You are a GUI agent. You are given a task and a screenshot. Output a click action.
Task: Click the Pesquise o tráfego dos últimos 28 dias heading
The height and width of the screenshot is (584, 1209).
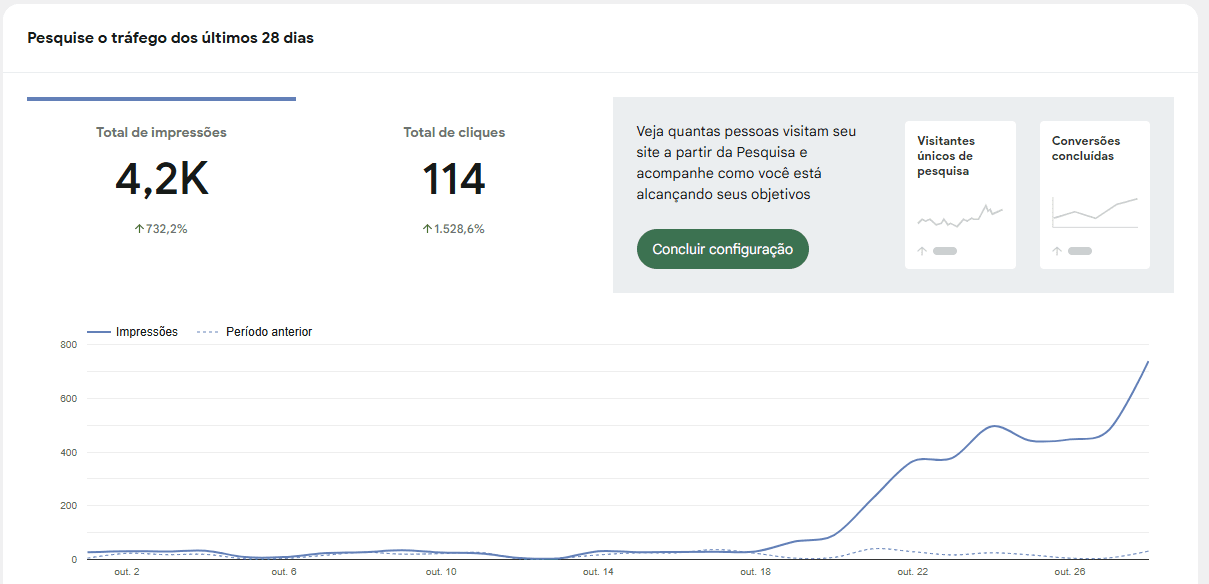(171, 39)
